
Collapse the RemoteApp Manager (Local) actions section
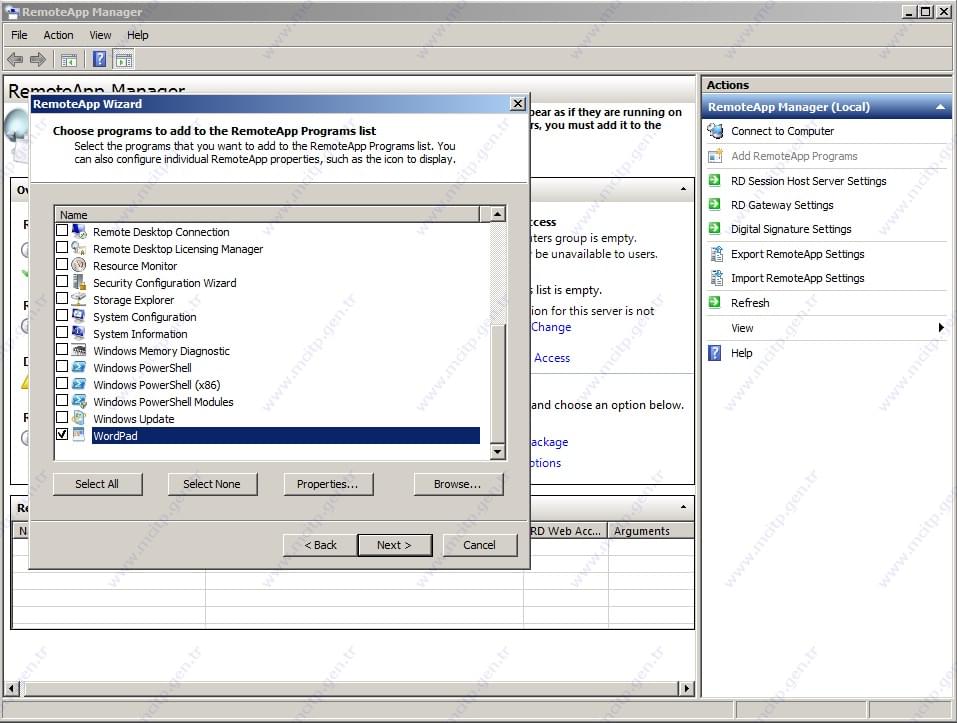pos(941,107)
